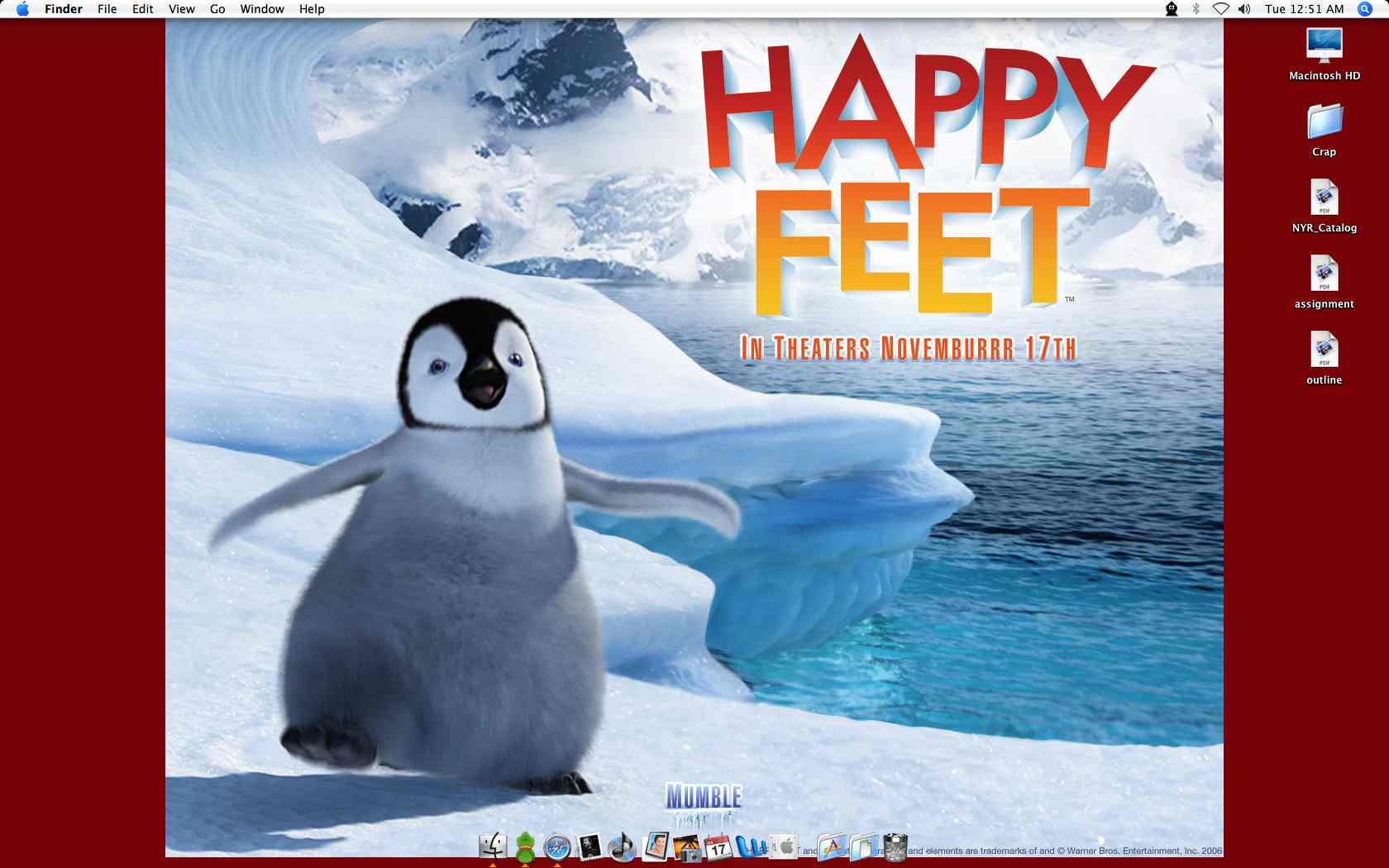Open Safari from the Dock
The image size is (1389, 868).
pos(557,847)
